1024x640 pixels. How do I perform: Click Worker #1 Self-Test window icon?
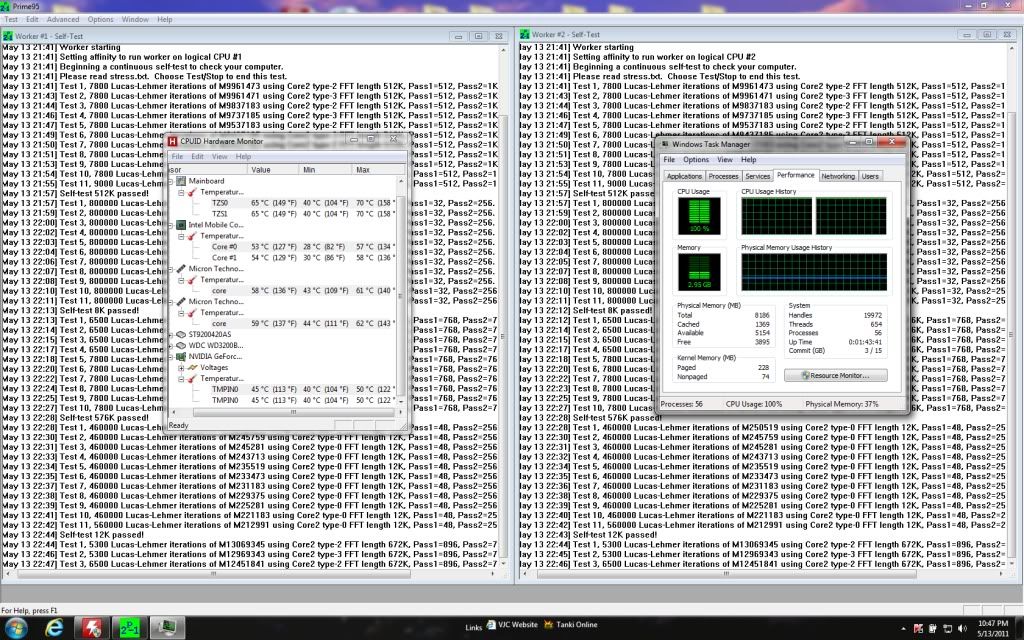click(x=8, y=36)
